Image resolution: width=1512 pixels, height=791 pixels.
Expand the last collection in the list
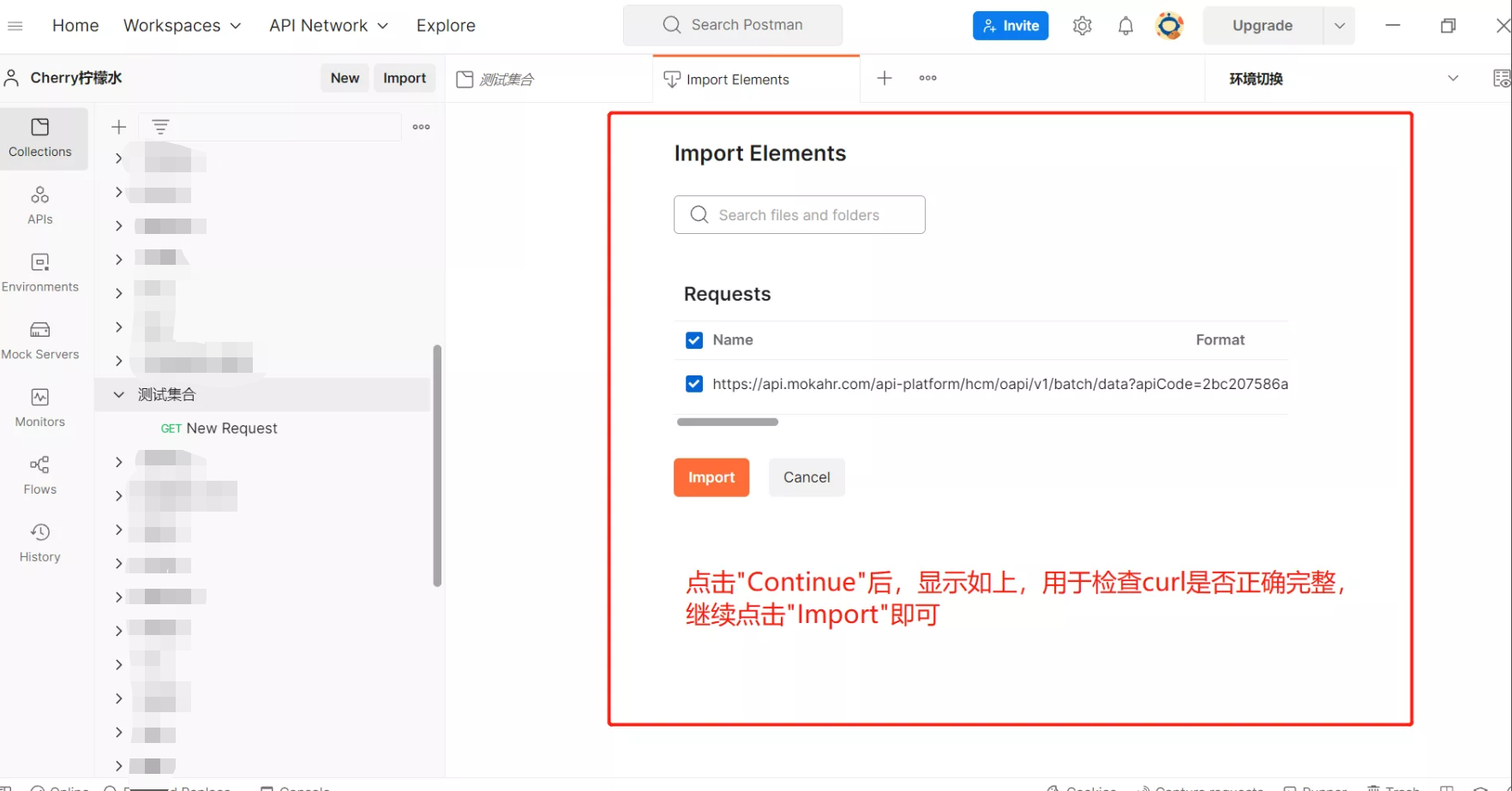tap(119, 765)
